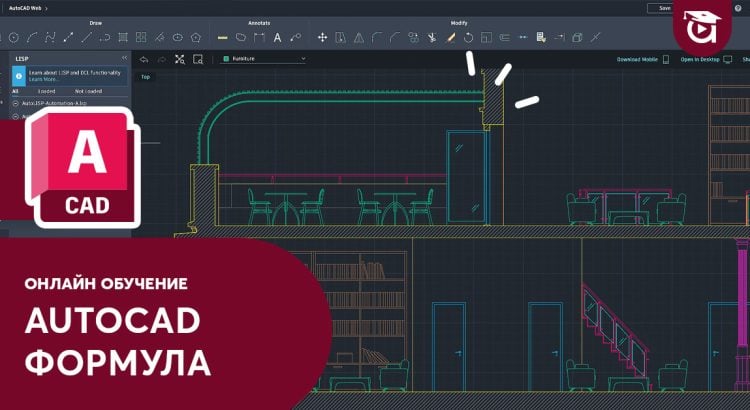This screenshot has width=750, height=410.
Task: Click the Undo arrow
Action: 143,59
